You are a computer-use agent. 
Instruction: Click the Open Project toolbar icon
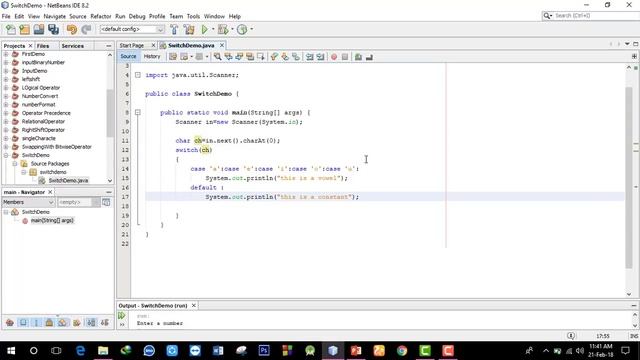39,29
